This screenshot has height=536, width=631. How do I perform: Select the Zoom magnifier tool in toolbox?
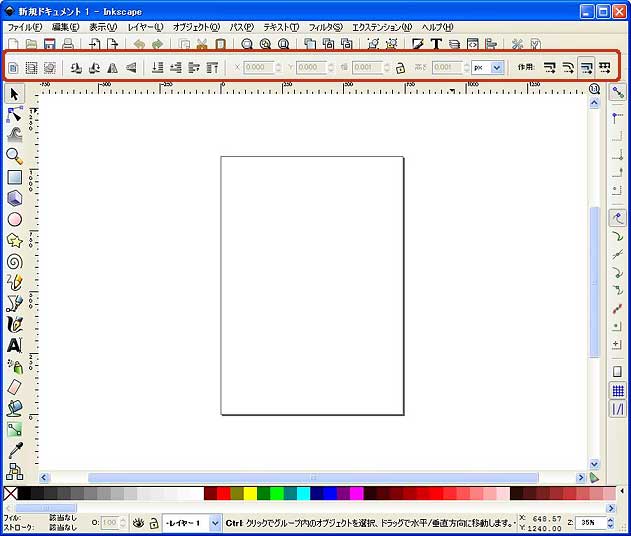[x=14, y=156]
